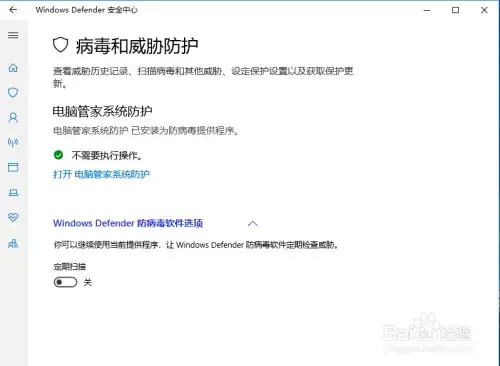
Task: Open Account protection person icon
Action: point(13,117)
